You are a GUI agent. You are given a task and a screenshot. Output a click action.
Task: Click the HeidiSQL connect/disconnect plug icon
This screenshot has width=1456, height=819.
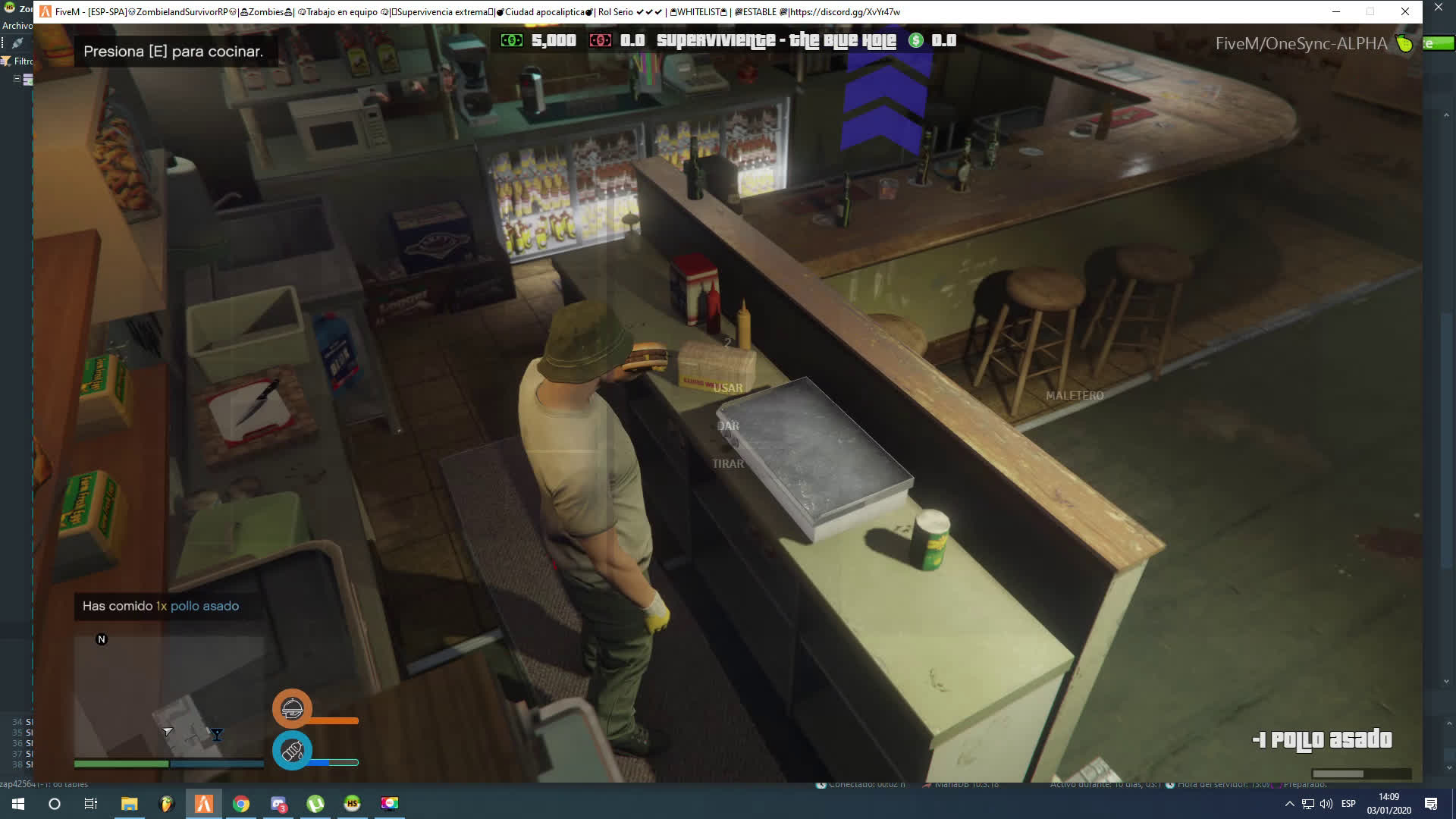tap(17, 42)
